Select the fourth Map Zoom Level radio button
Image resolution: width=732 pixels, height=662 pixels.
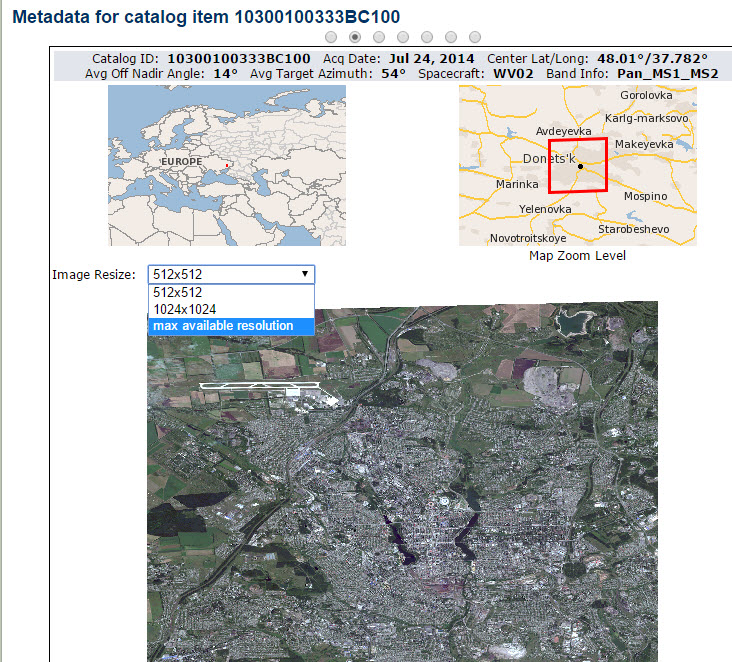(403, 37)
